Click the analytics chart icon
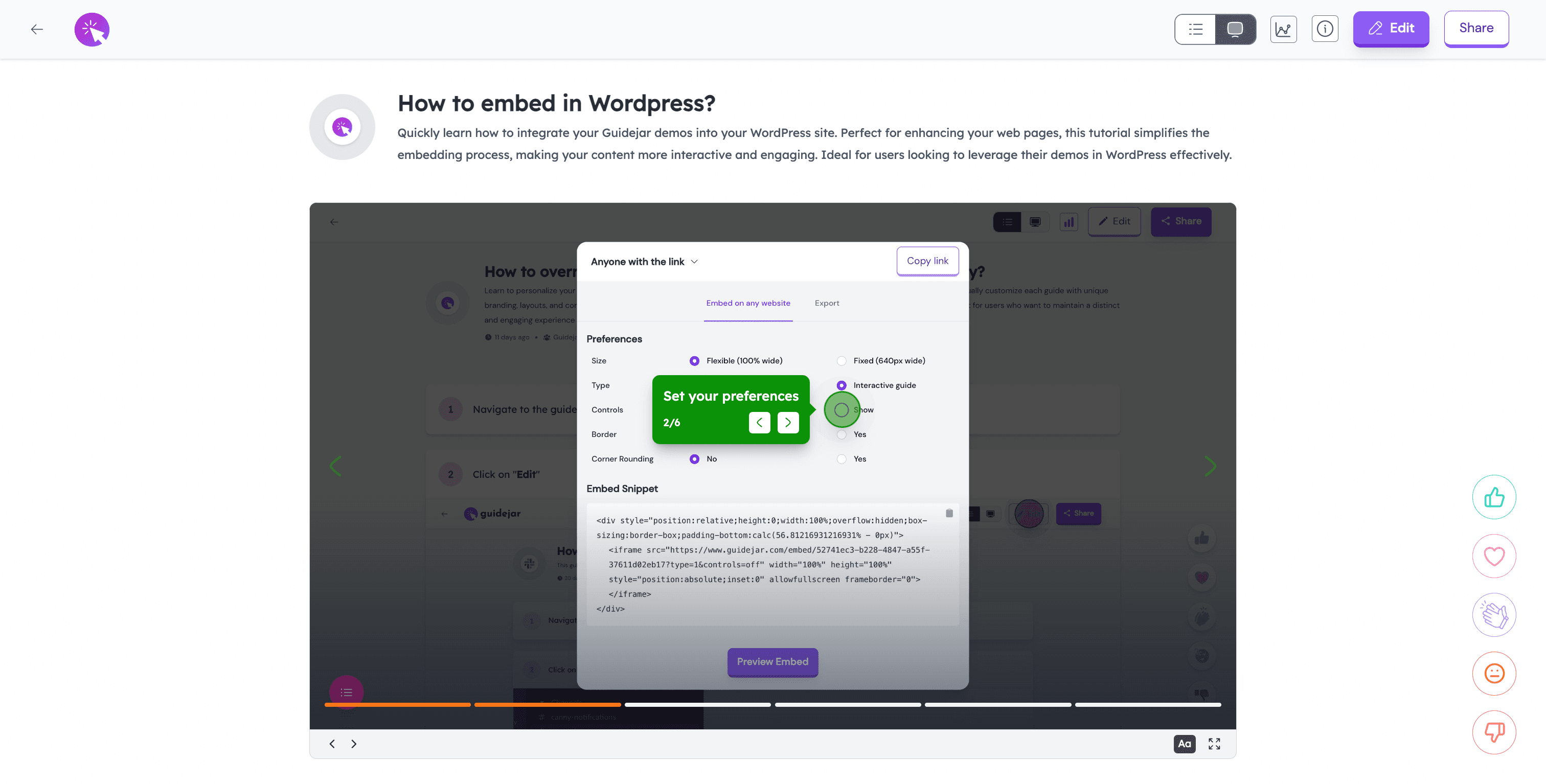 (x=1283, y=28)
